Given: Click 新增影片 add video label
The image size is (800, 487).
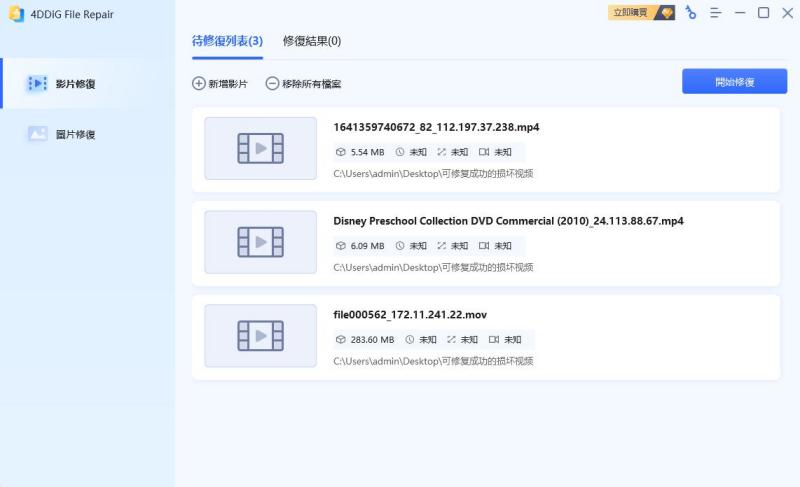Looking at the screenshot, I should pyautogui.click(x=228, y=84).
